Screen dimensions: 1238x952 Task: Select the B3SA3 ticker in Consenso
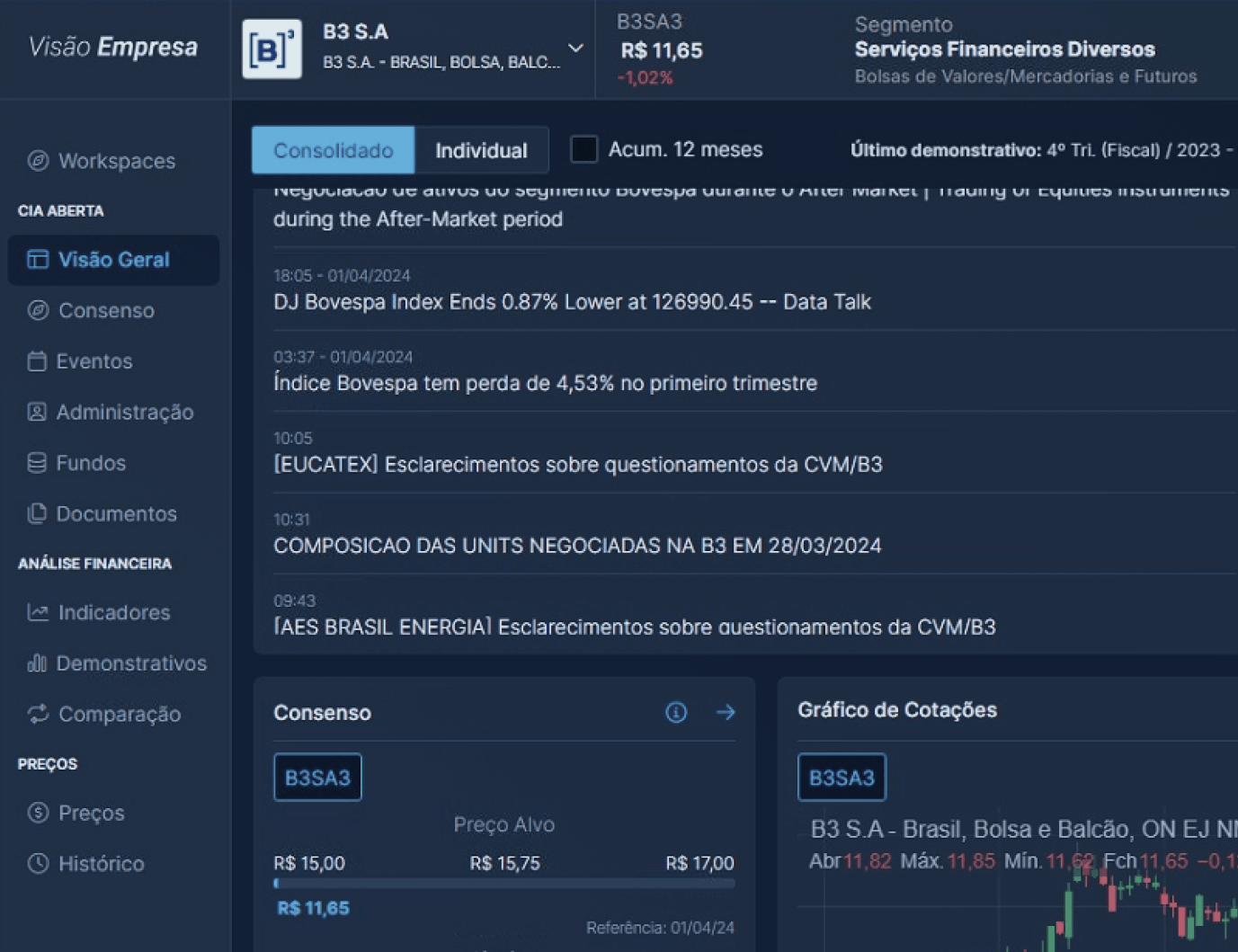317,778
